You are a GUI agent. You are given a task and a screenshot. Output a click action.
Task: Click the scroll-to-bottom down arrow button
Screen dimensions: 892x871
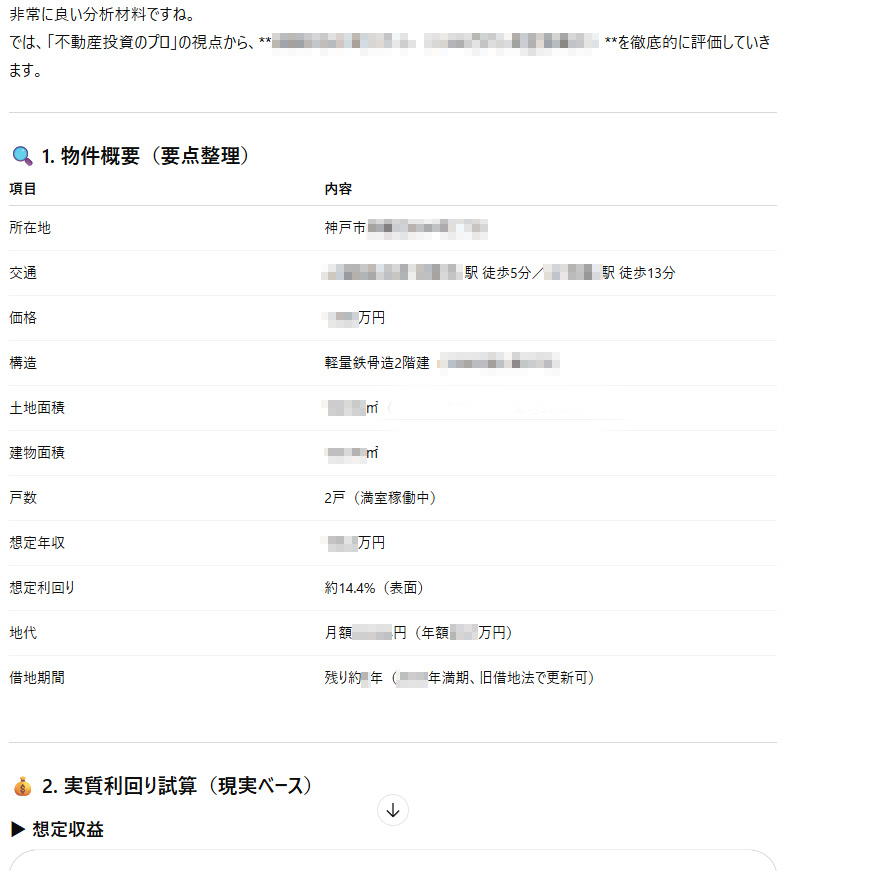pos(393,810)
